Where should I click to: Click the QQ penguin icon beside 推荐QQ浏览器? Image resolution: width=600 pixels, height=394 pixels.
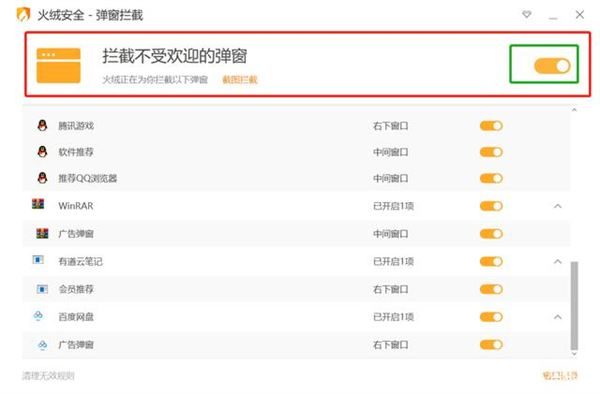click(42, 178)
